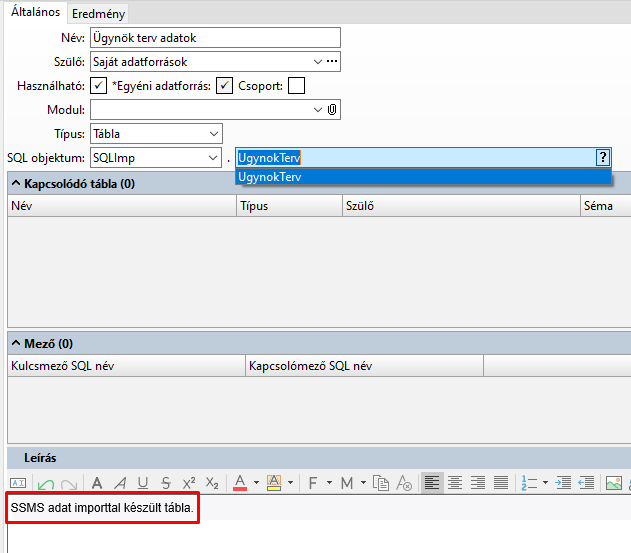Toggle underline formatting
The height and width of the screenshot is (553, 631).
[x=142, y=483]
